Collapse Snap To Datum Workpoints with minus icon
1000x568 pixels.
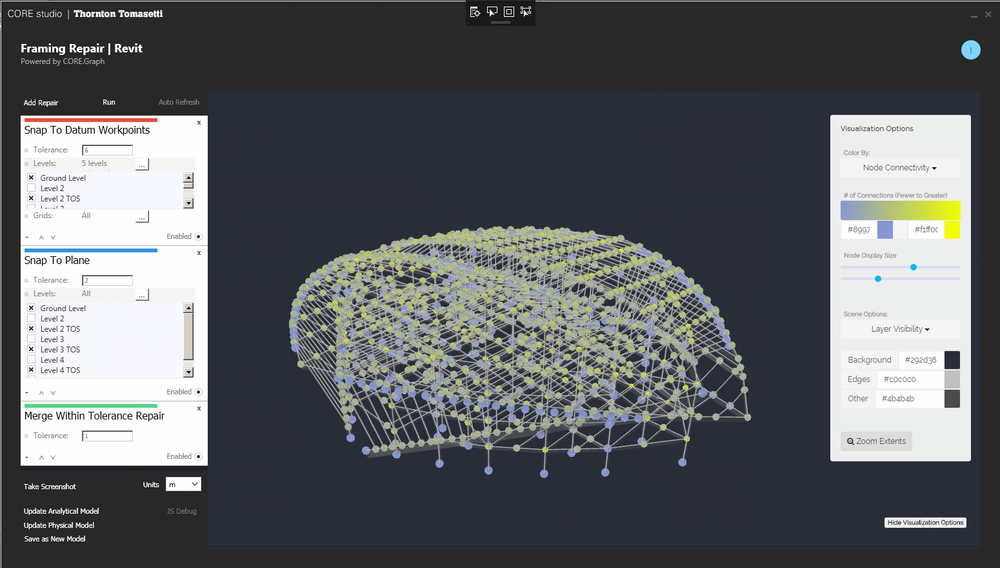tap(27, 237)
